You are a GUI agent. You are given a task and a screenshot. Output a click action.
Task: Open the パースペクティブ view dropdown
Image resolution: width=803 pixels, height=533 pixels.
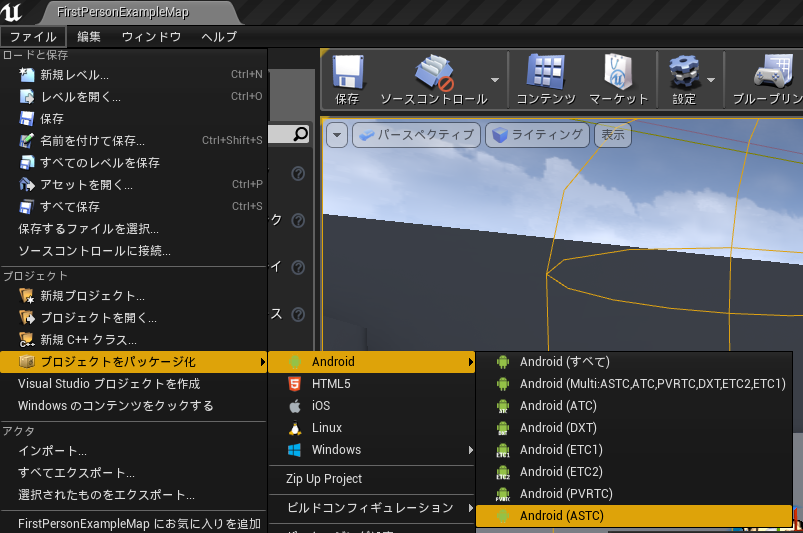416,135
